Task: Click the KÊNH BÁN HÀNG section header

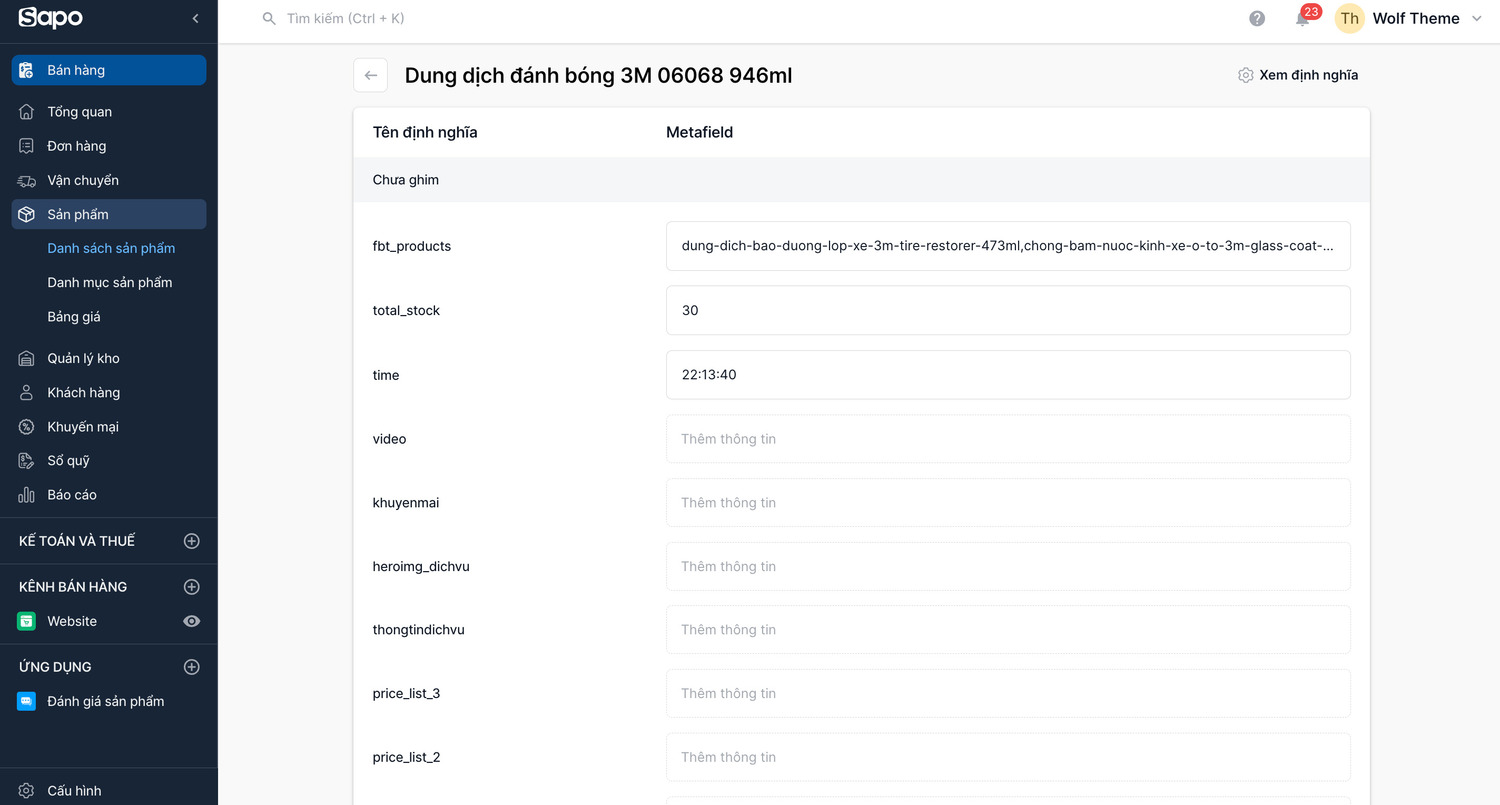Action: point(73,587)
